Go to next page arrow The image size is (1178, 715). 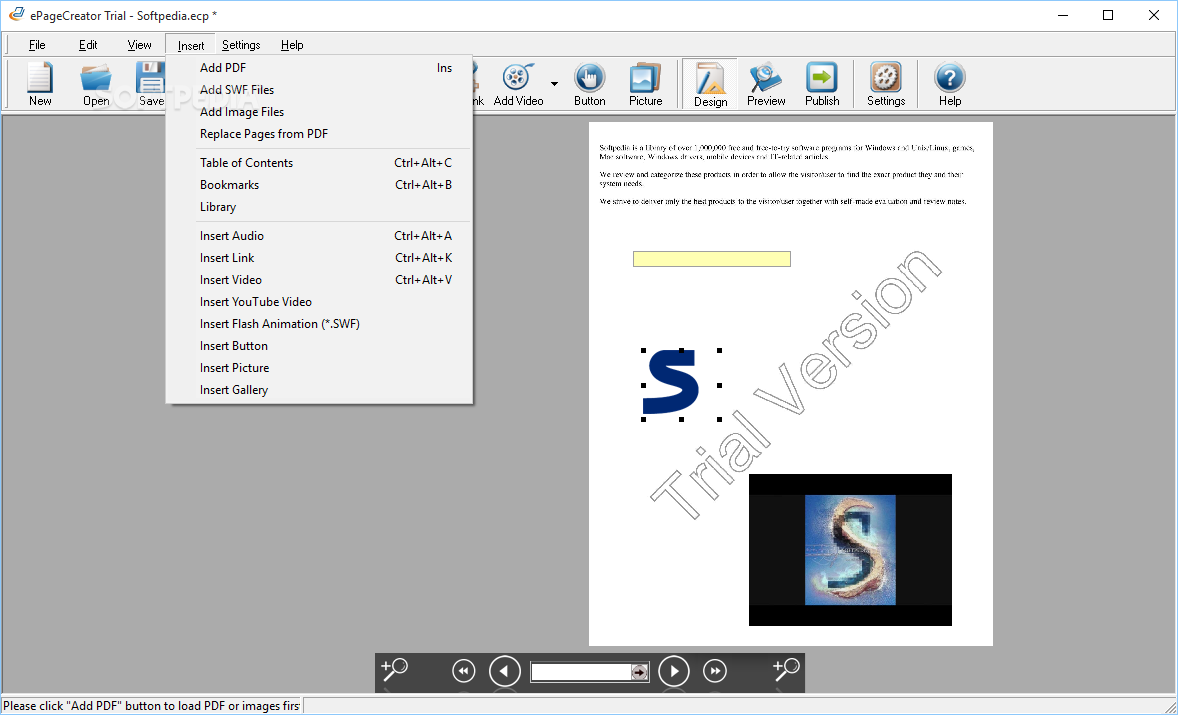[x=674, y=671]
